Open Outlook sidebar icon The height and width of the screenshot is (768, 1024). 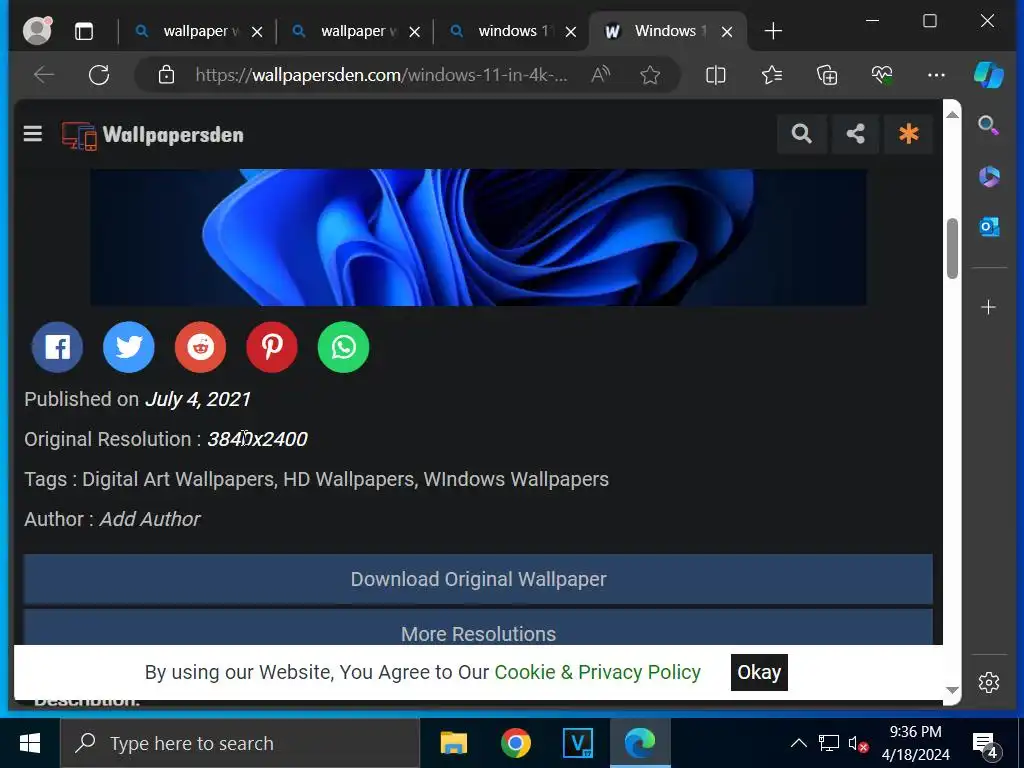(989, 227)
